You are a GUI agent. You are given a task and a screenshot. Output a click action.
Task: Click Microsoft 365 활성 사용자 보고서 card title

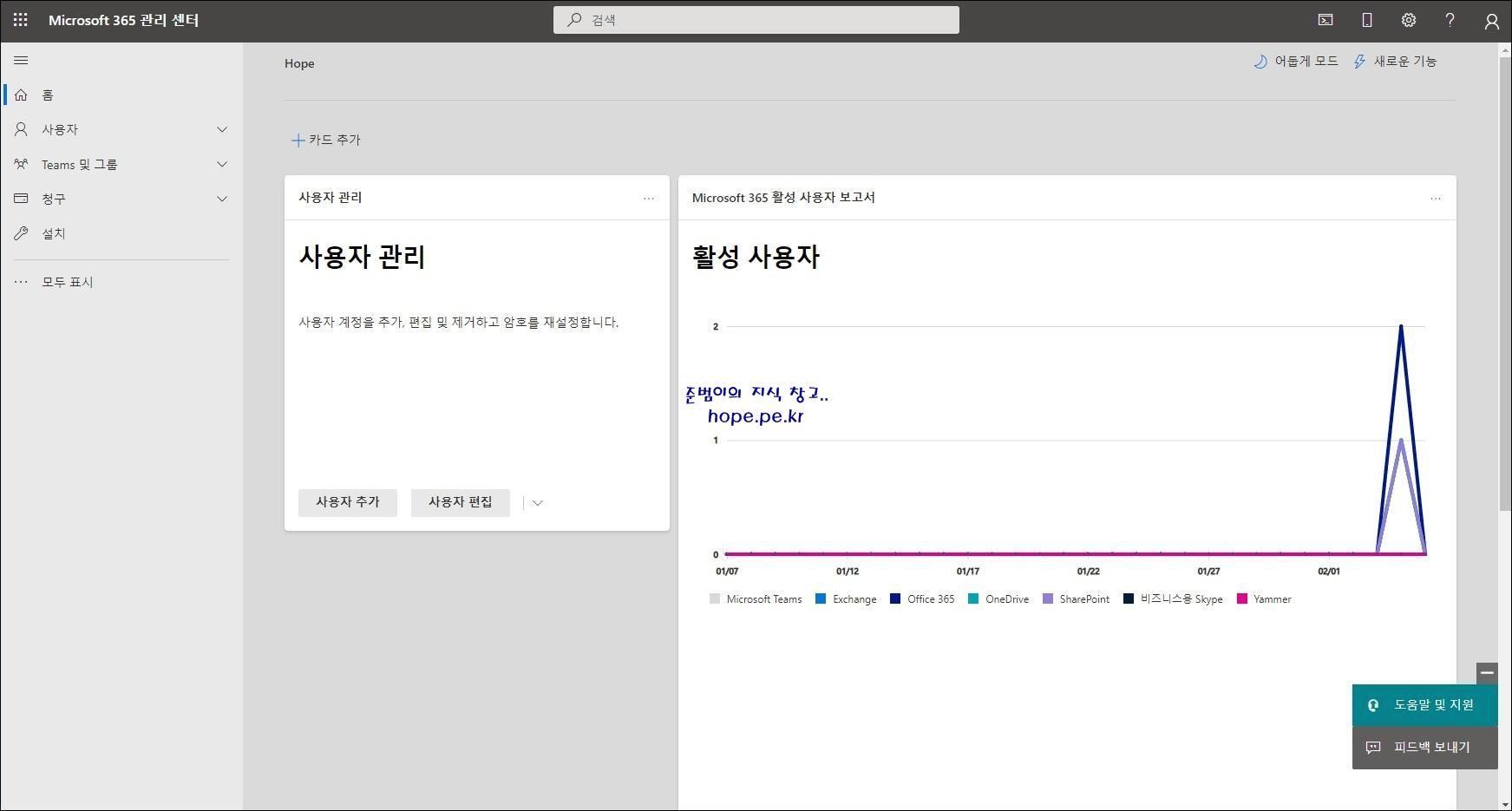(783, 198)
